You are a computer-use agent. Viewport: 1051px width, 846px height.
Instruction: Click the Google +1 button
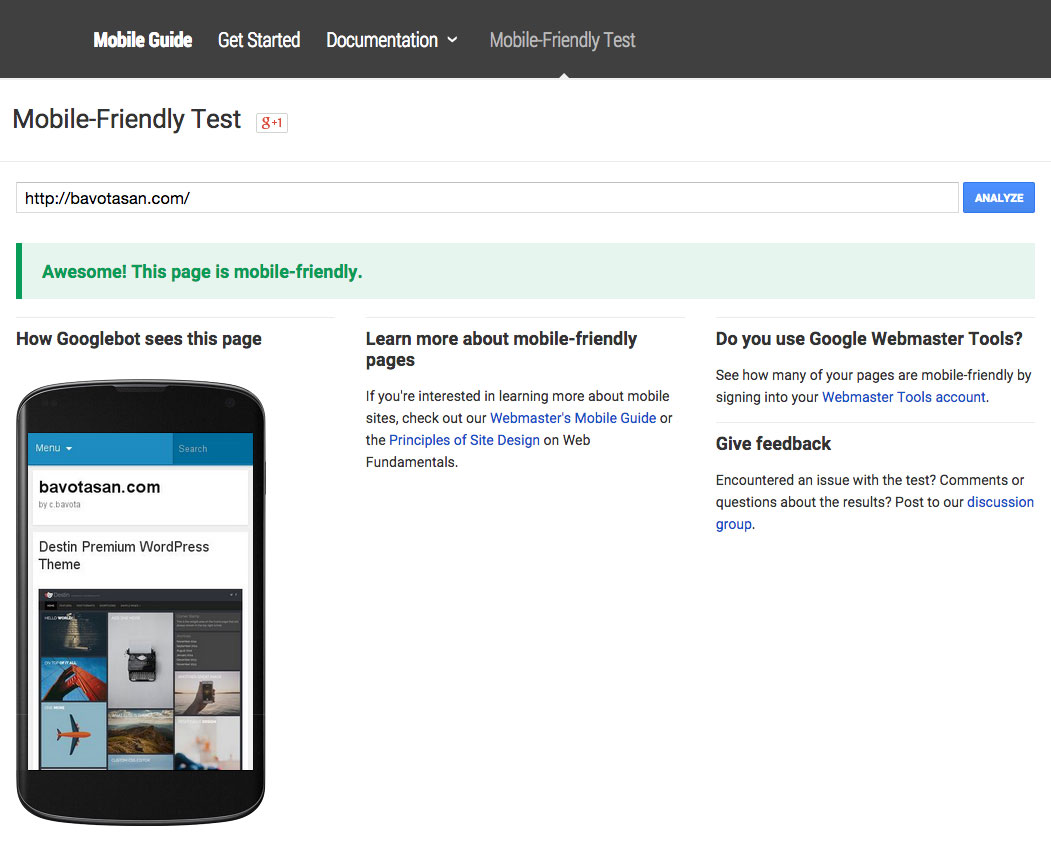(271, 123)
